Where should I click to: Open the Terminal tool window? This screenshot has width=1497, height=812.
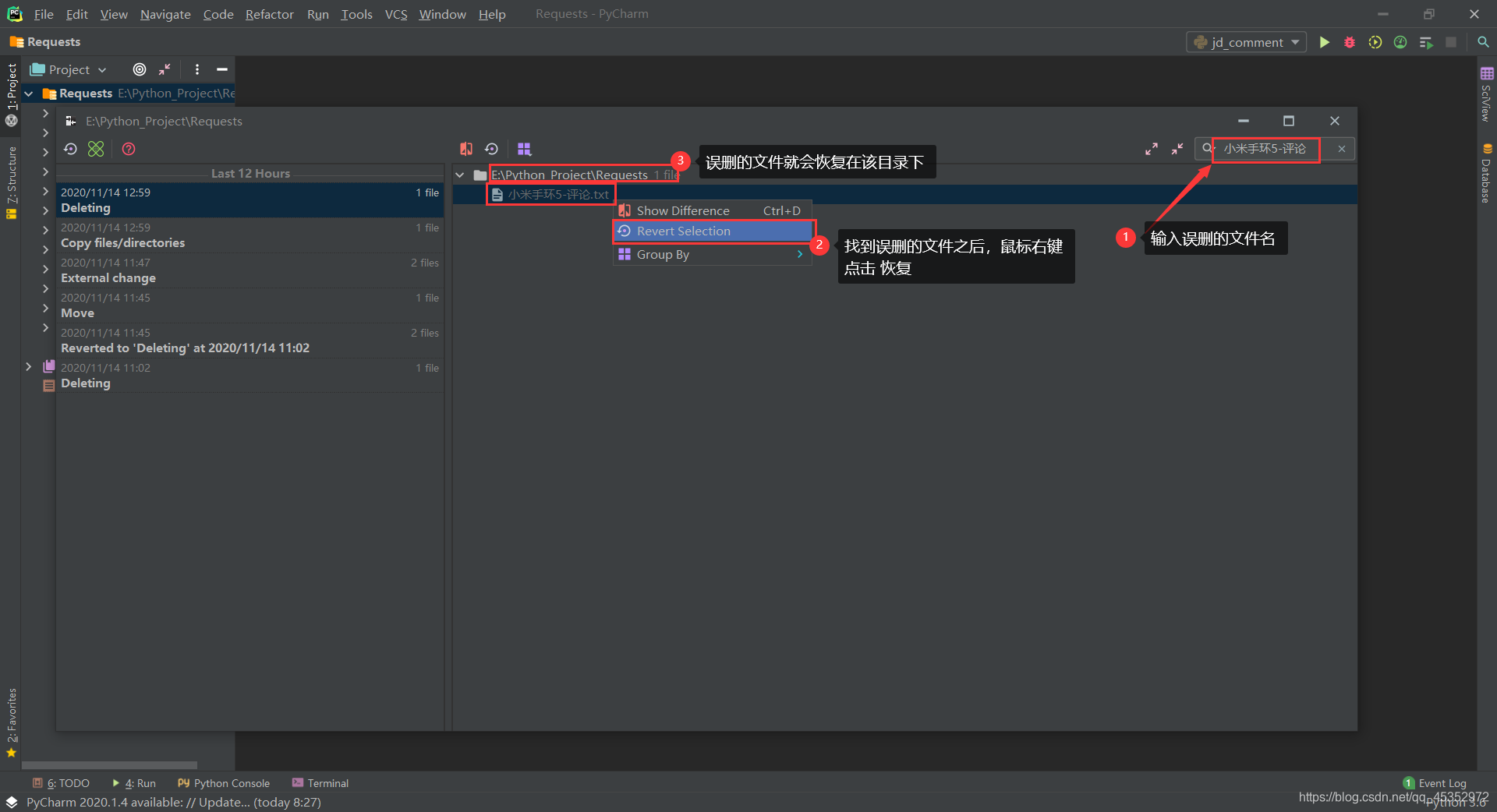320,782
